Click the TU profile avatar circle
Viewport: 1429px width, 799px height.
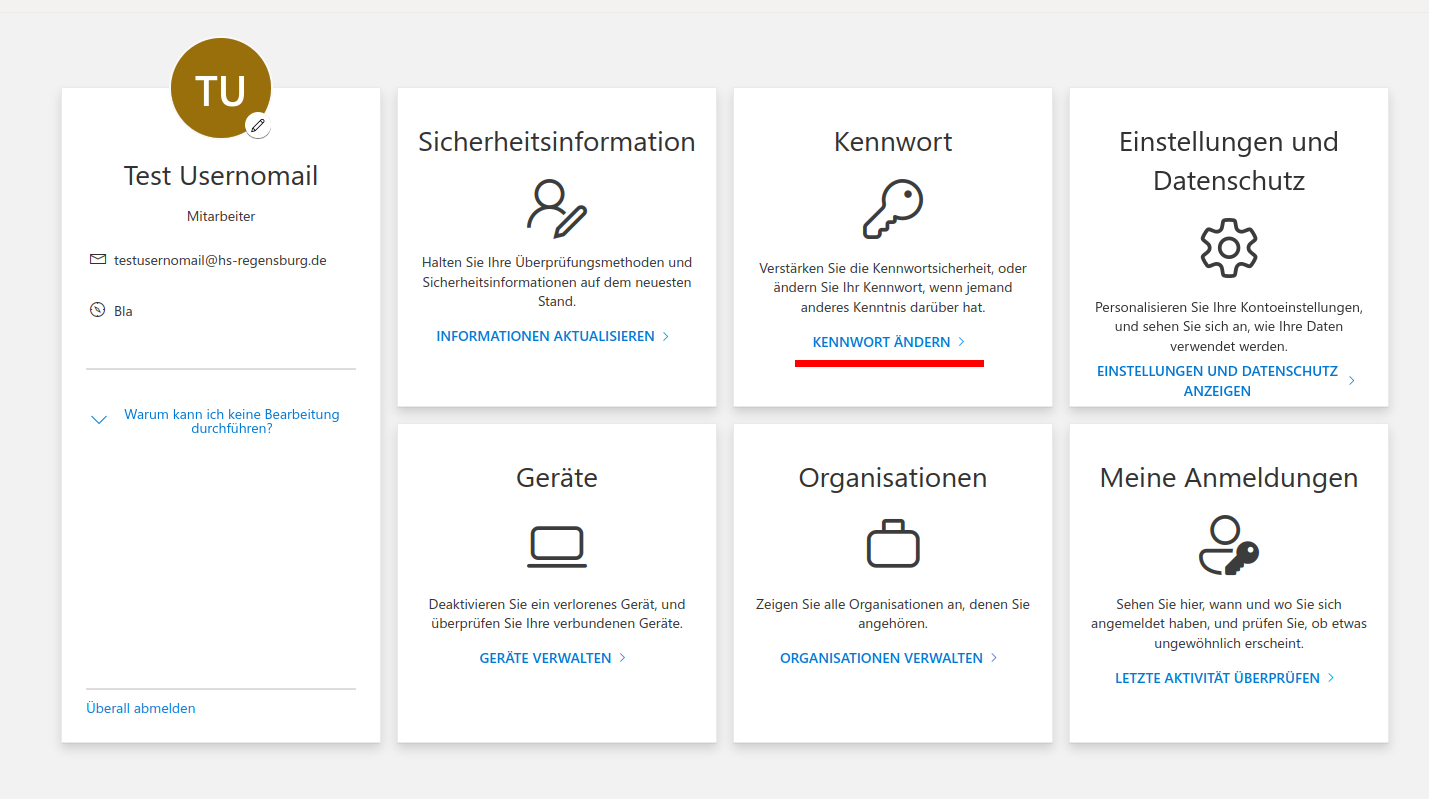[x=220, y=89]
